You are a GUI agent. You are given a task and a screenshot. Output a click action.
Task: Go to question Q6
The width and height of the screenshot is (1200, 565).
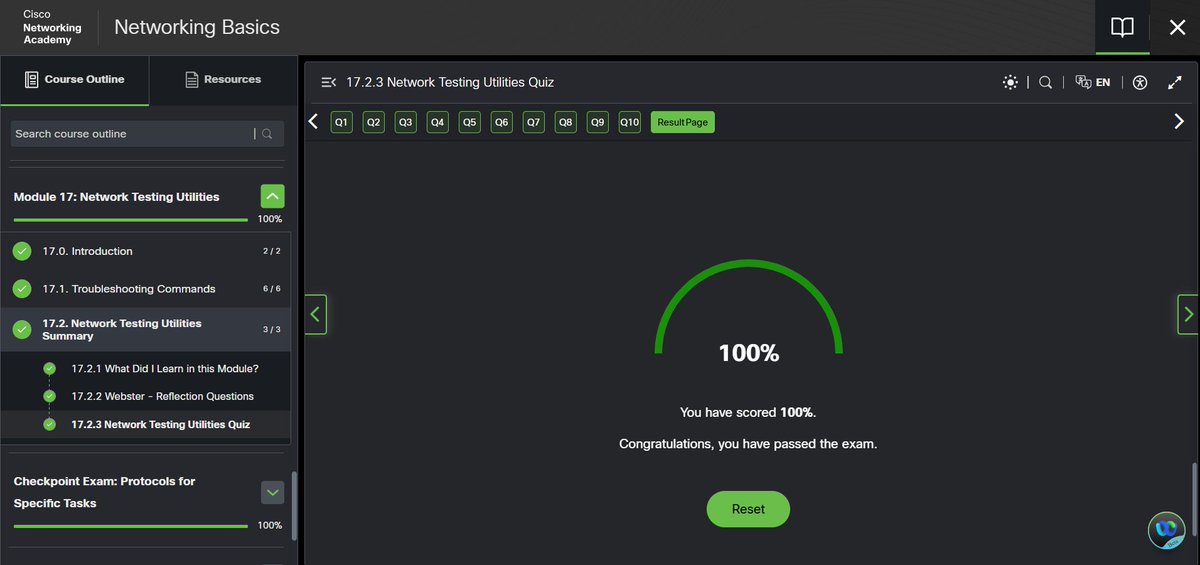click(x=501, y=122)
